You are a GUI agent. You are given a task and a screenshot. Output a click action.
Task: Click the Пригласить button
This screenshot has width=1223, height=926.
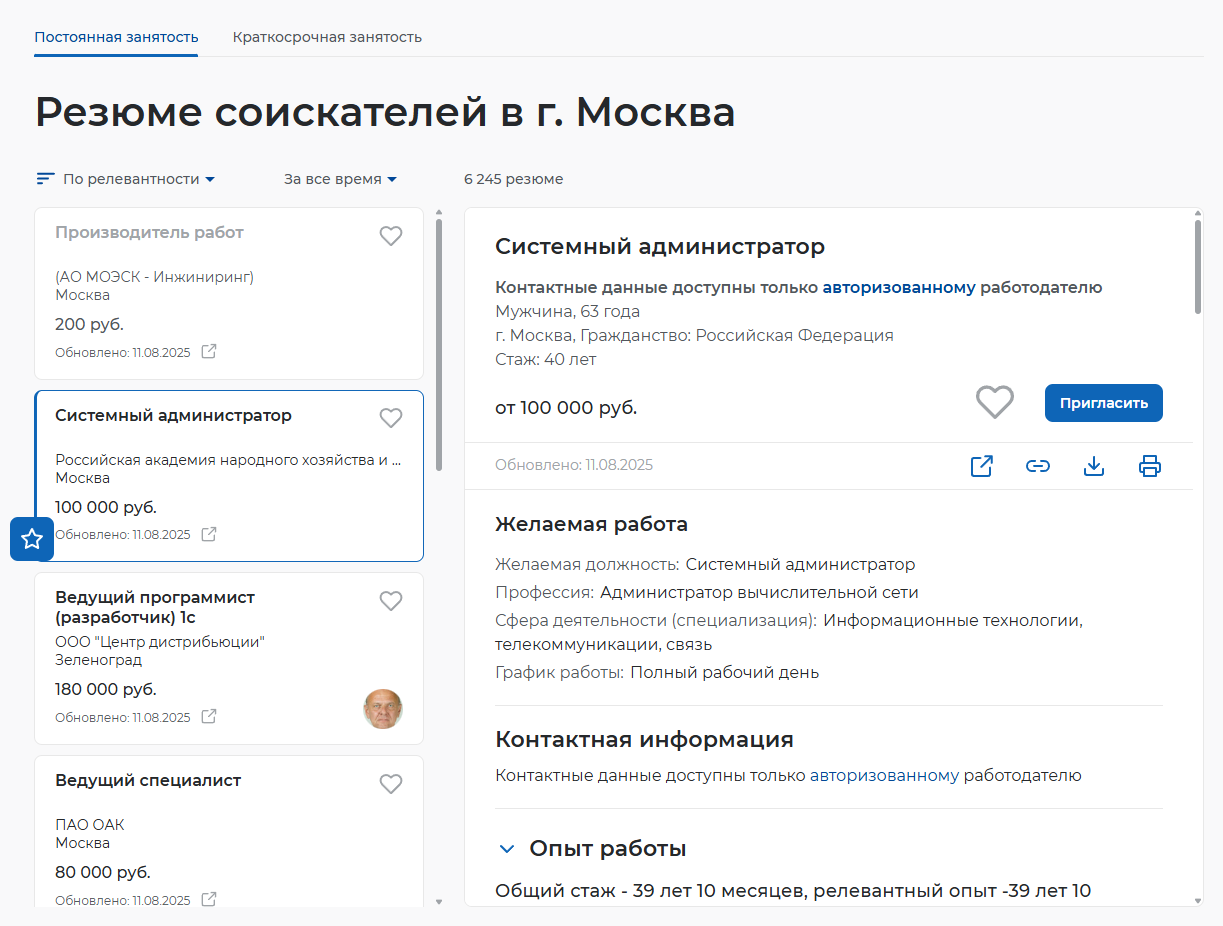point(1103,403)
